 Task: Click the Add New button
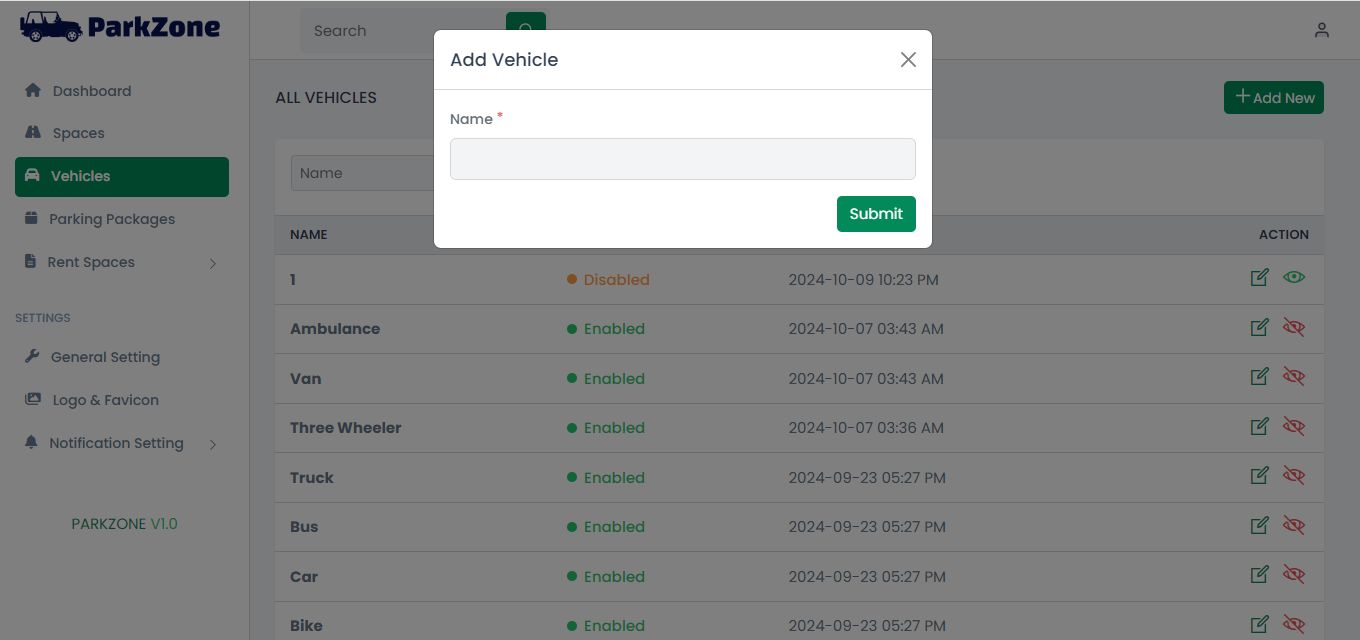coord(1273,97)
